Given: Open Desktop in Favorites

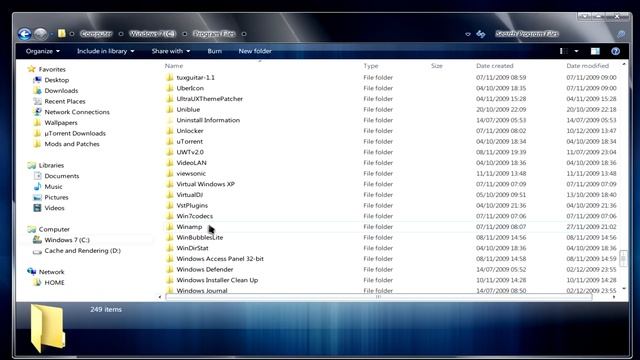Looking at the screenshot, I should click(57, 80).
